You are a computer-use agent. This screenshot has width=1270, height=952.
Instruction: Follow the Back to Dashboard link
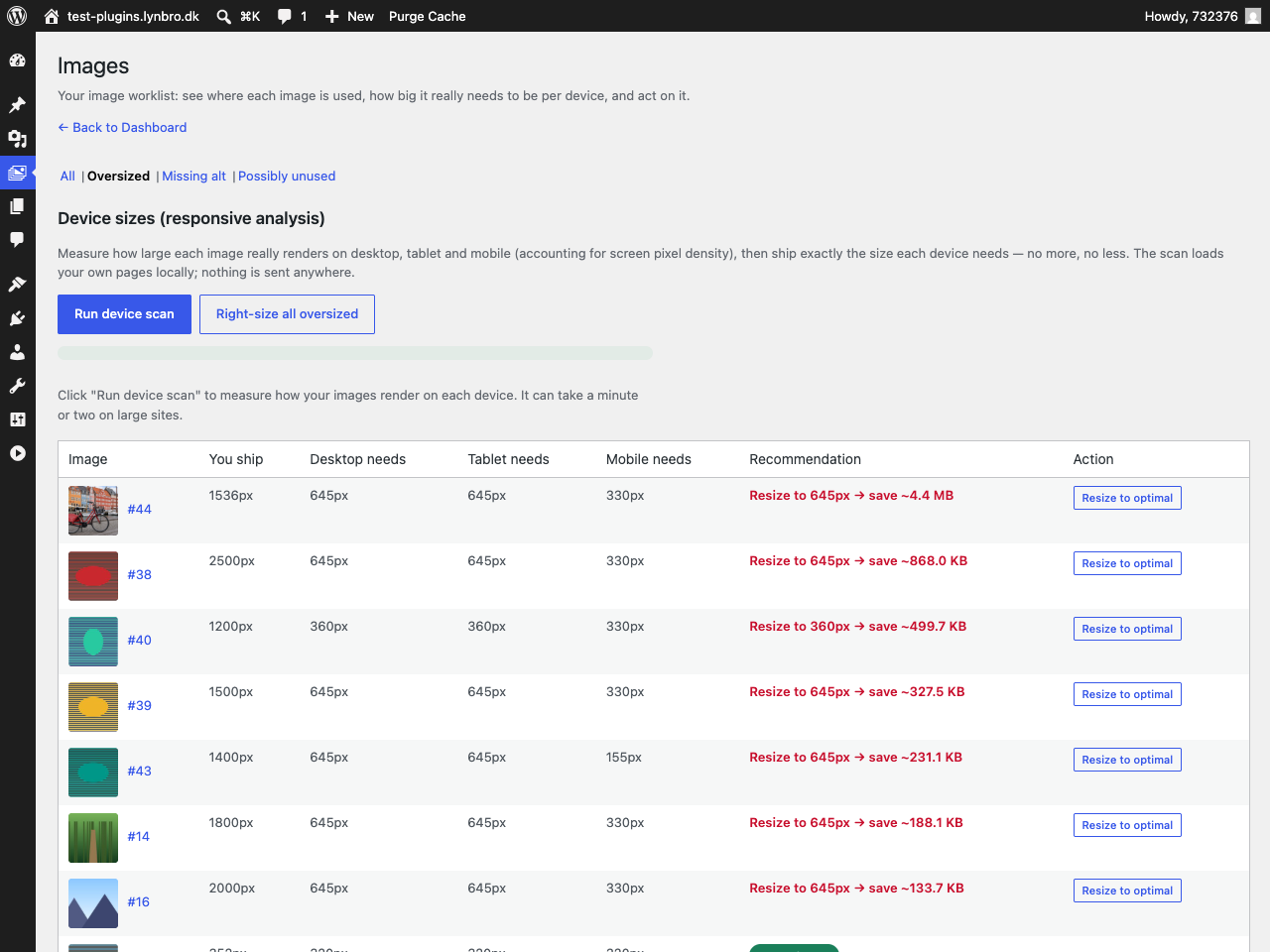(x=122, y=127)
